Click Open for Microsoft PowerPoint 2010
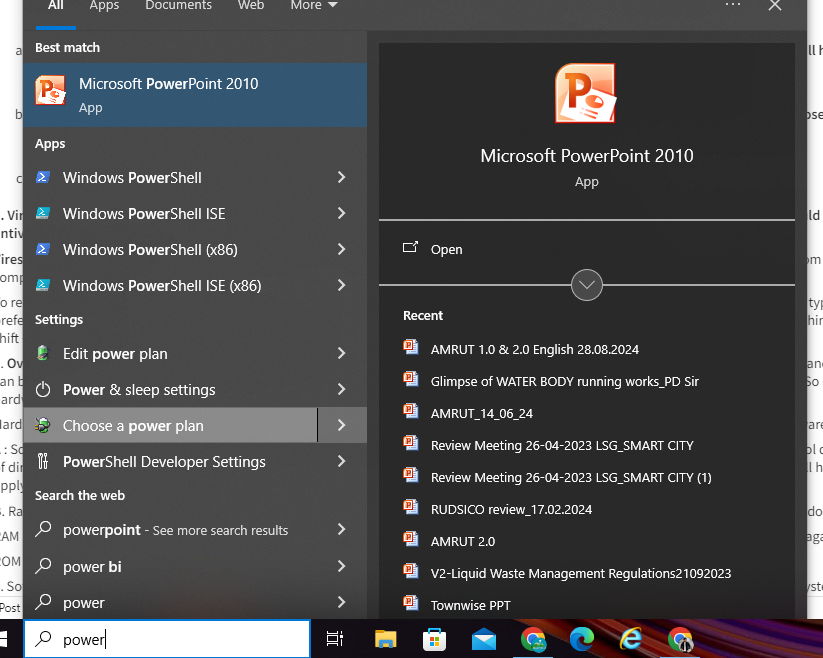The height and width of the screenshot is (658, 823). click(x=446, y=249)
